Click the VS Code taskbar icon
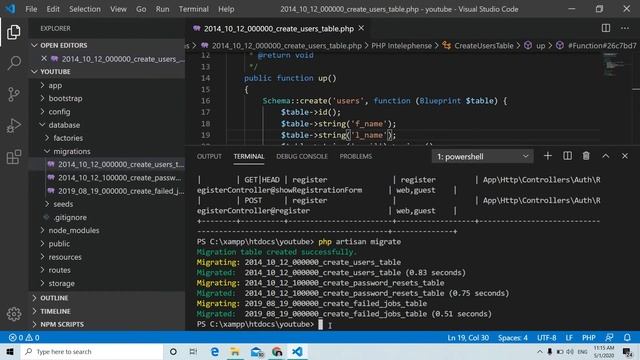Viewport: 640px width, 360px height. pos(298,351)
